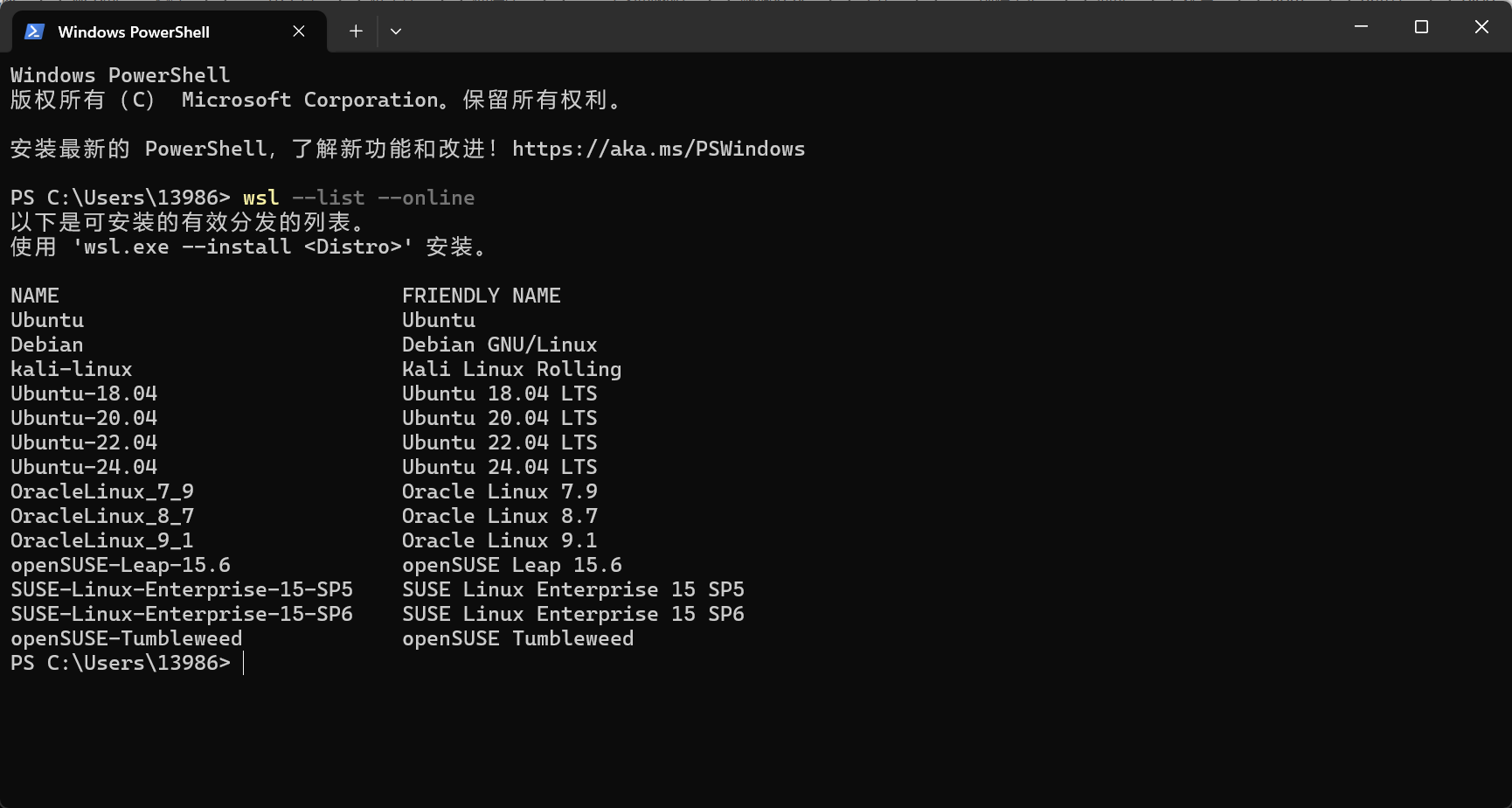Open a new tab with the plus button
The image size is (1512, 808).
(356, 31)
